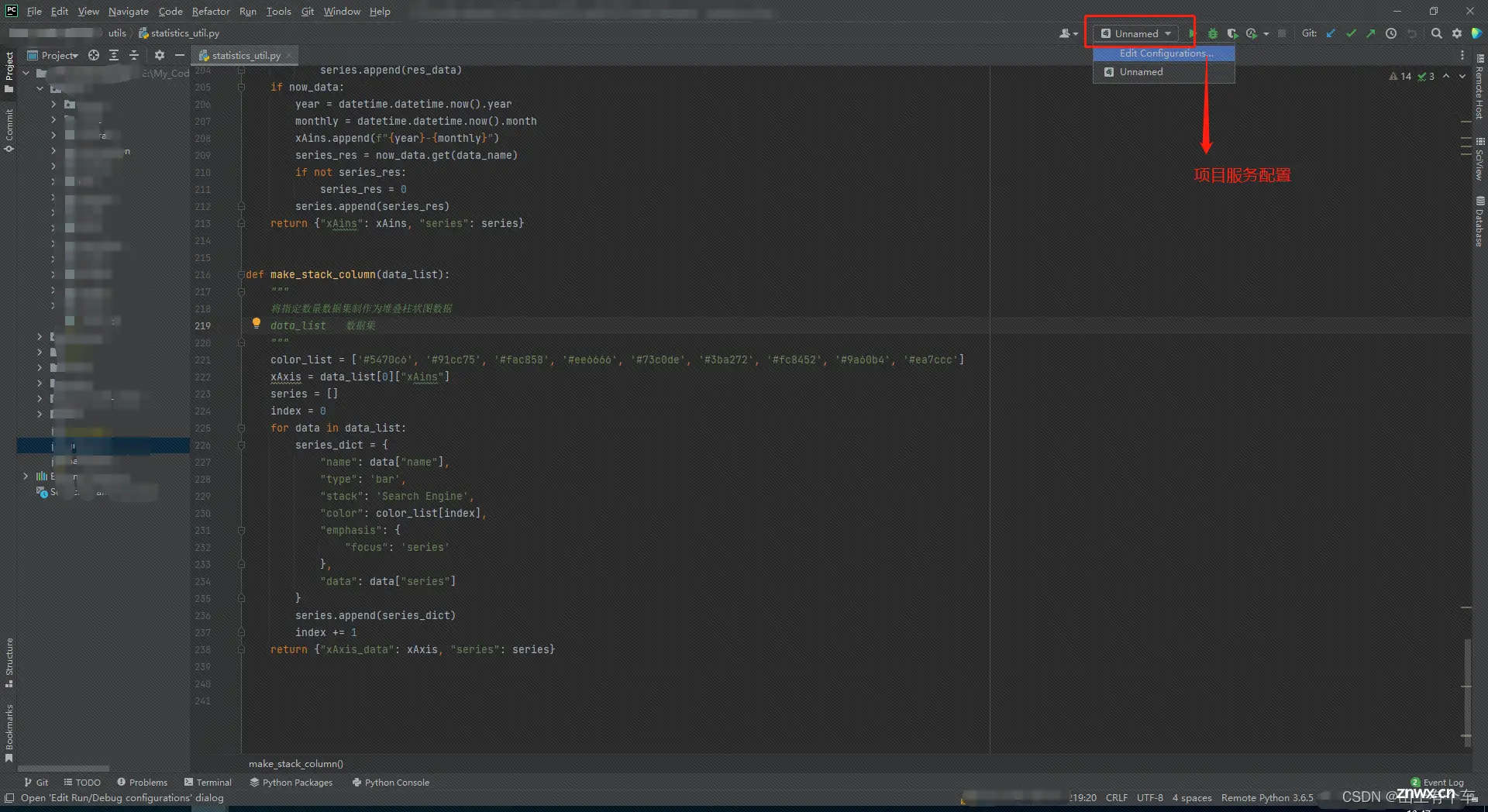Open Search Everywhere magnifier icon
This screenshot has width=1488, height=812.
[x=1436, y=33]
